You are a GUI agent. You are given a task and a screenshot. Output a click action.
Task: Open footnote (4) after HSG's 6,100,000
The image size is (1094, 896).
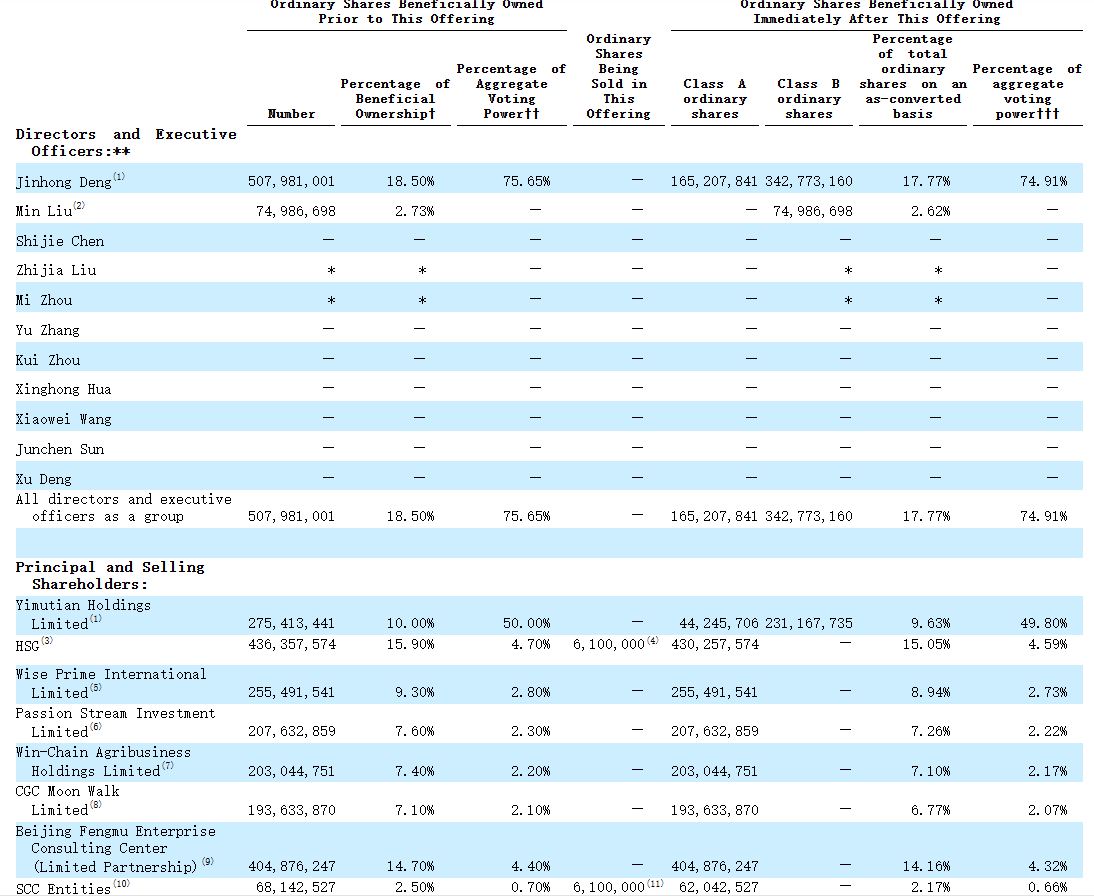click(653, 640)
